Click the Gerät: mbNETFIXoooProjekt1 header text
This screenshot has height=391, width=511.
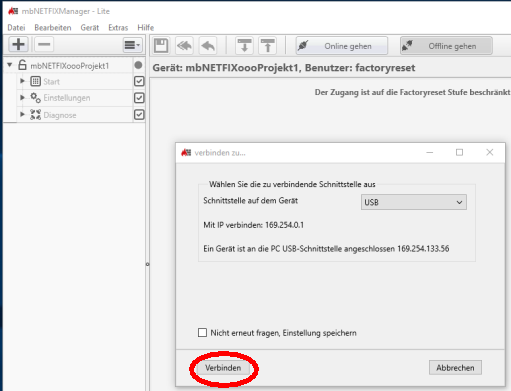tap(284, 68)
